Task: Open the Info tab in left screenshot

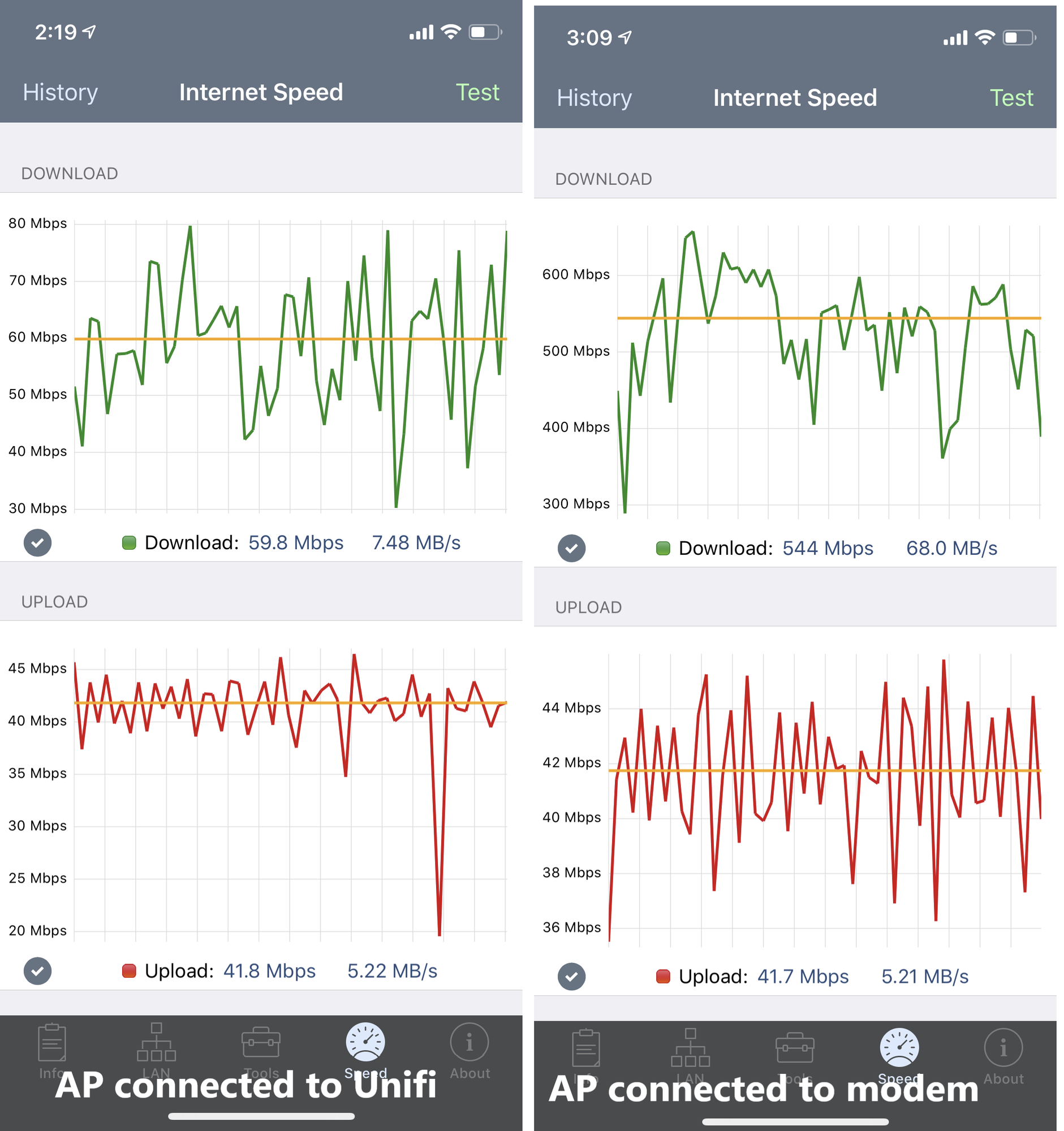Action: tap(52, 1044)
